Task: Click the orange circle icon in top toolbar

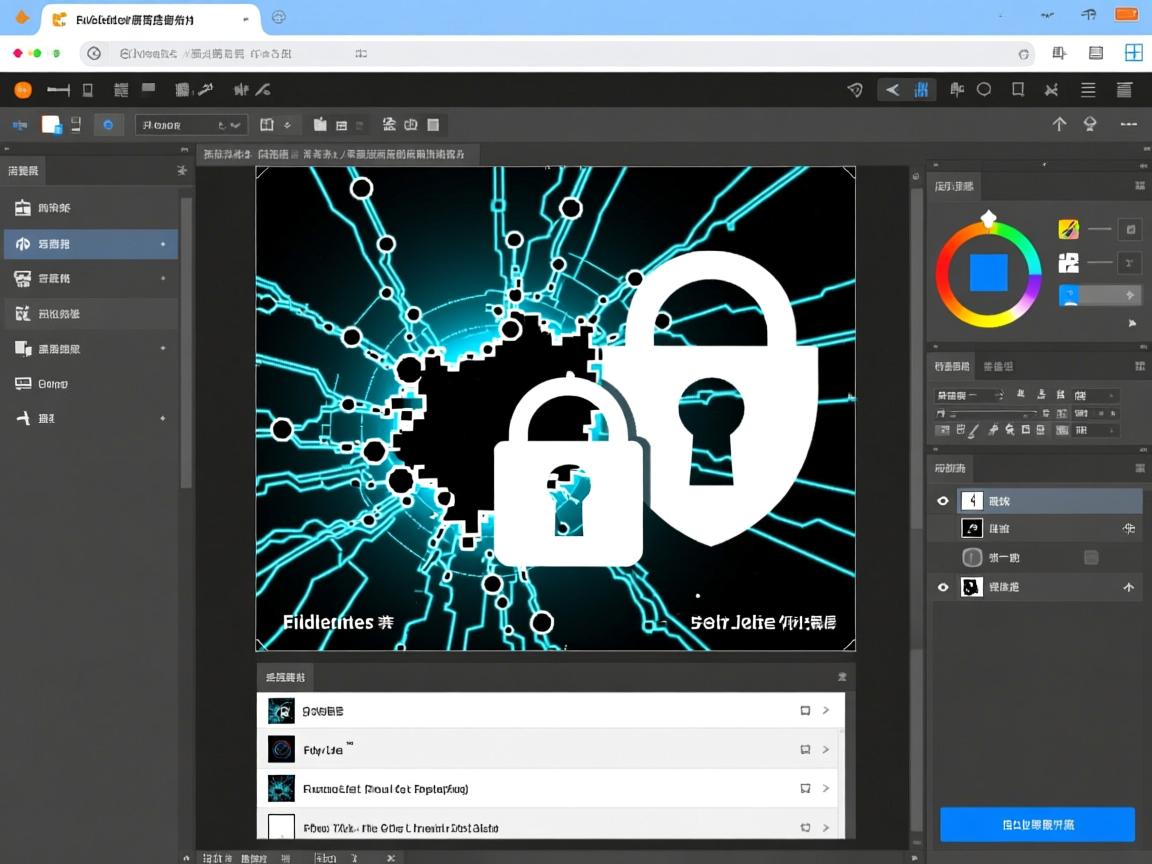Action: click(x=23, y=90)
